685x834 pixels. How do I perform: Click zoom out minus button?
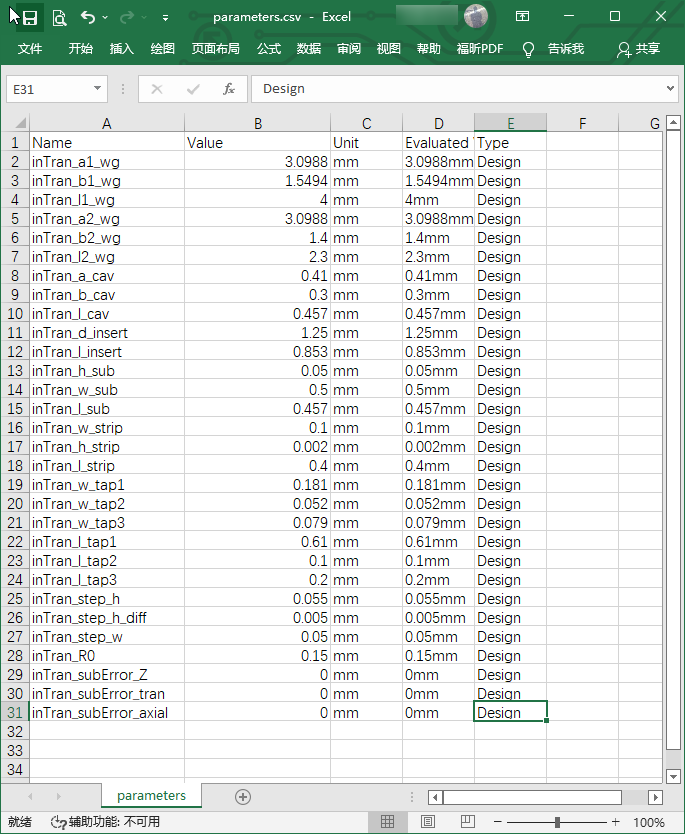click(x=498, y=822)
